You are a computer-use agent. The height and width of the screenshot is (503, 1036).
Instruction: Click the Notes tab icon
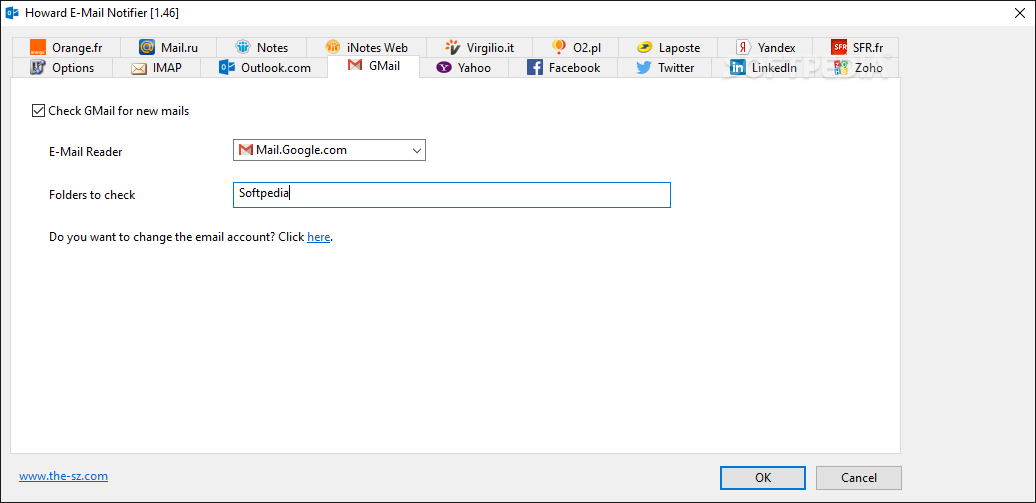243,48
